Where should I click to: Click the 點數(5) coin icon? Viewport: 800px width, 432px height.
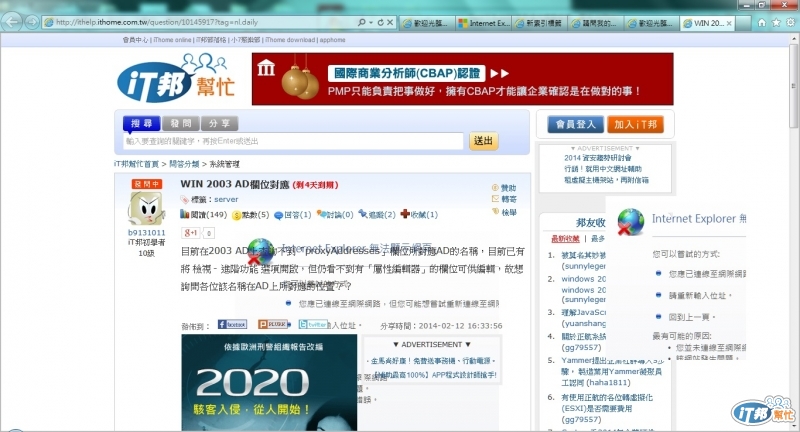click(x=236, y=215)
